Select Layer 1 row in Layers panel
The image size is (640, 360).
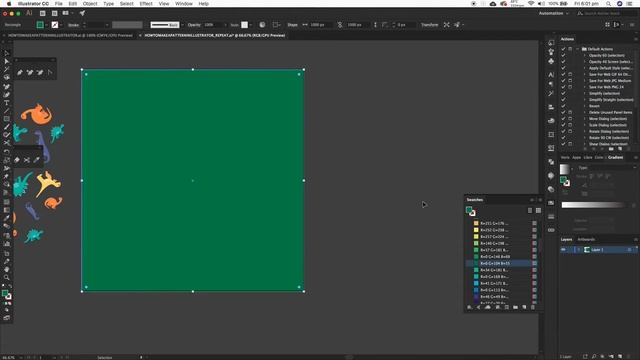598,250
